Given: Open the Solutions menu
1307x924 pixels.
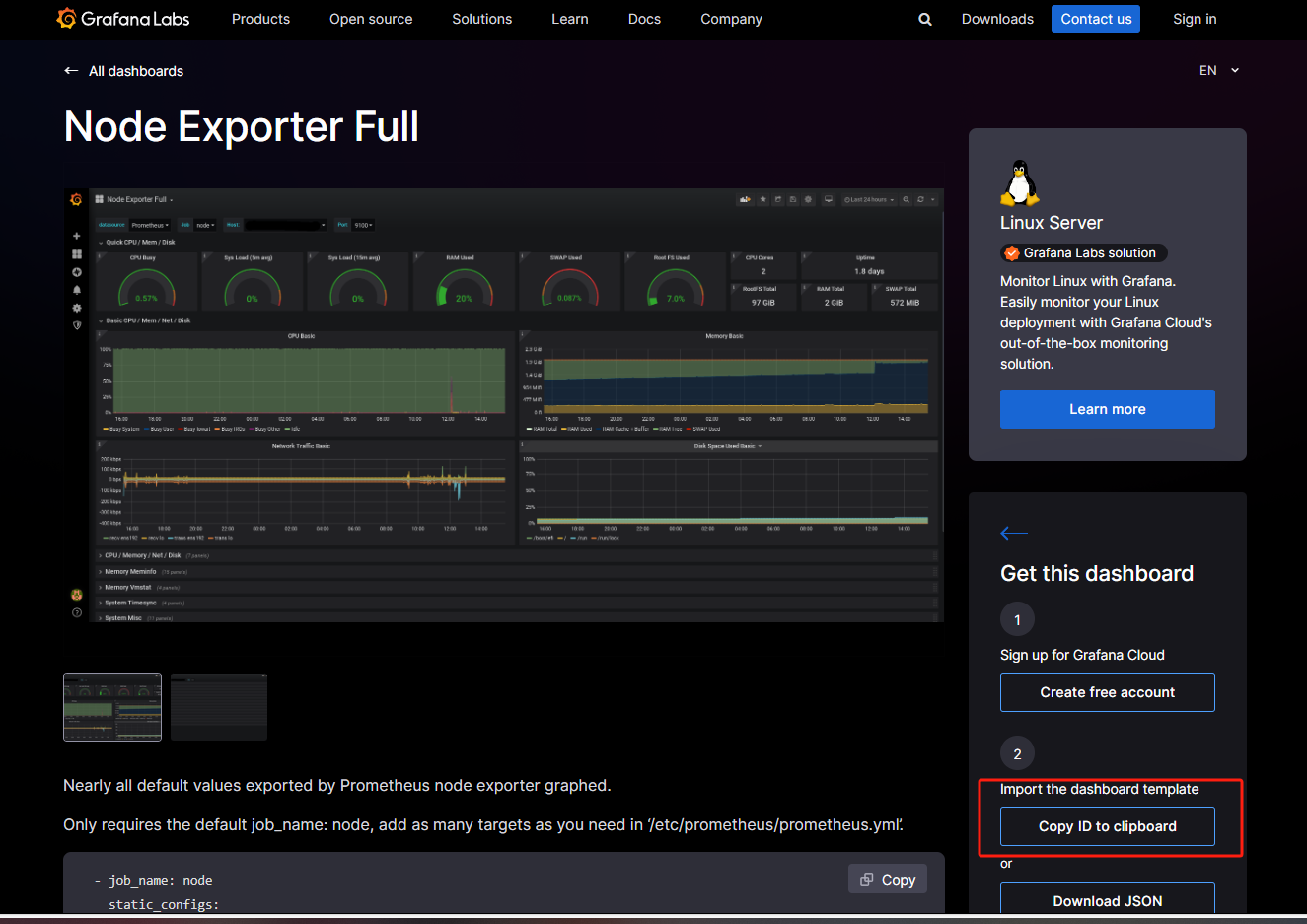Looking at the screenshot, I should [x=481, y=19].
